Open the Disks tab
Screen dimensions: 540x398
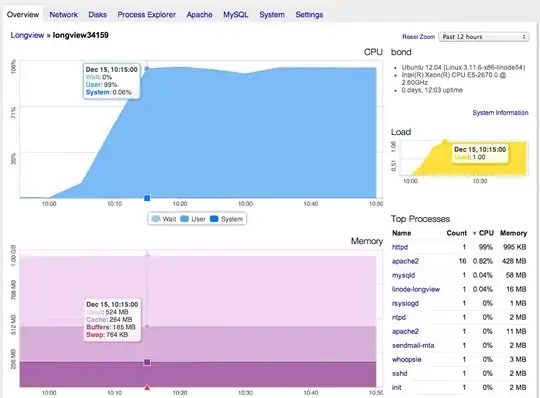[x=97, y=15]
